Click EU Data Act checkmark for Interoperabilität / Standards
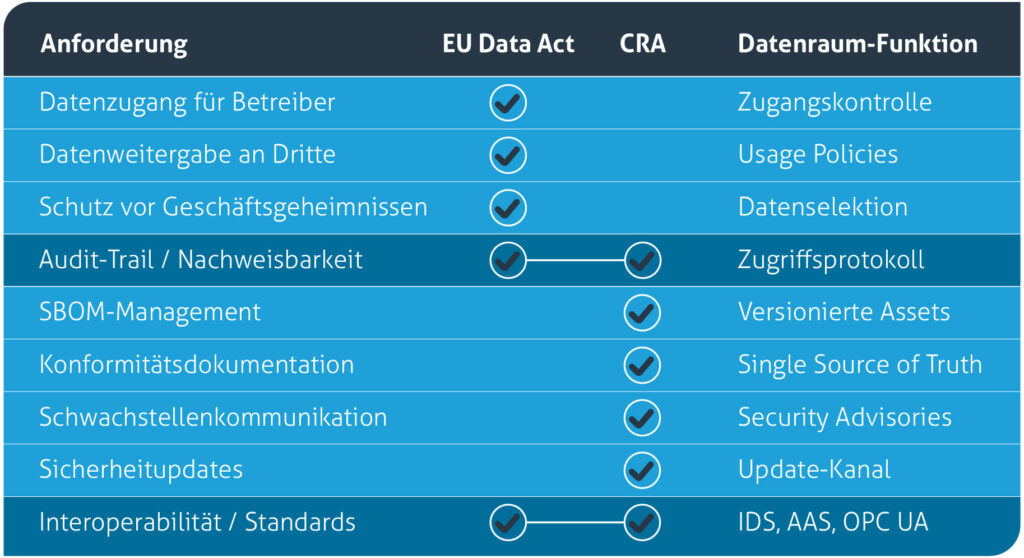1024x558 pixels. (x=508, y=522)
